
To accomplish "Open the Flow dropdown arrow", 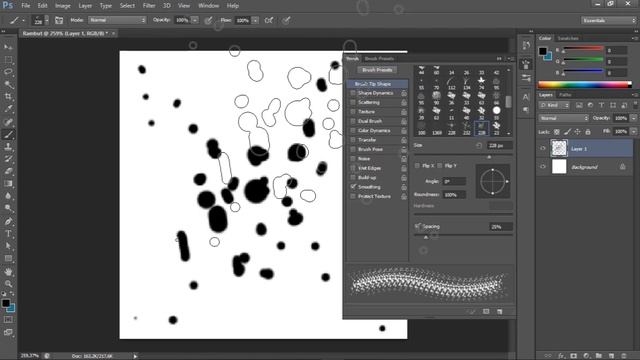I will (255, 20).
